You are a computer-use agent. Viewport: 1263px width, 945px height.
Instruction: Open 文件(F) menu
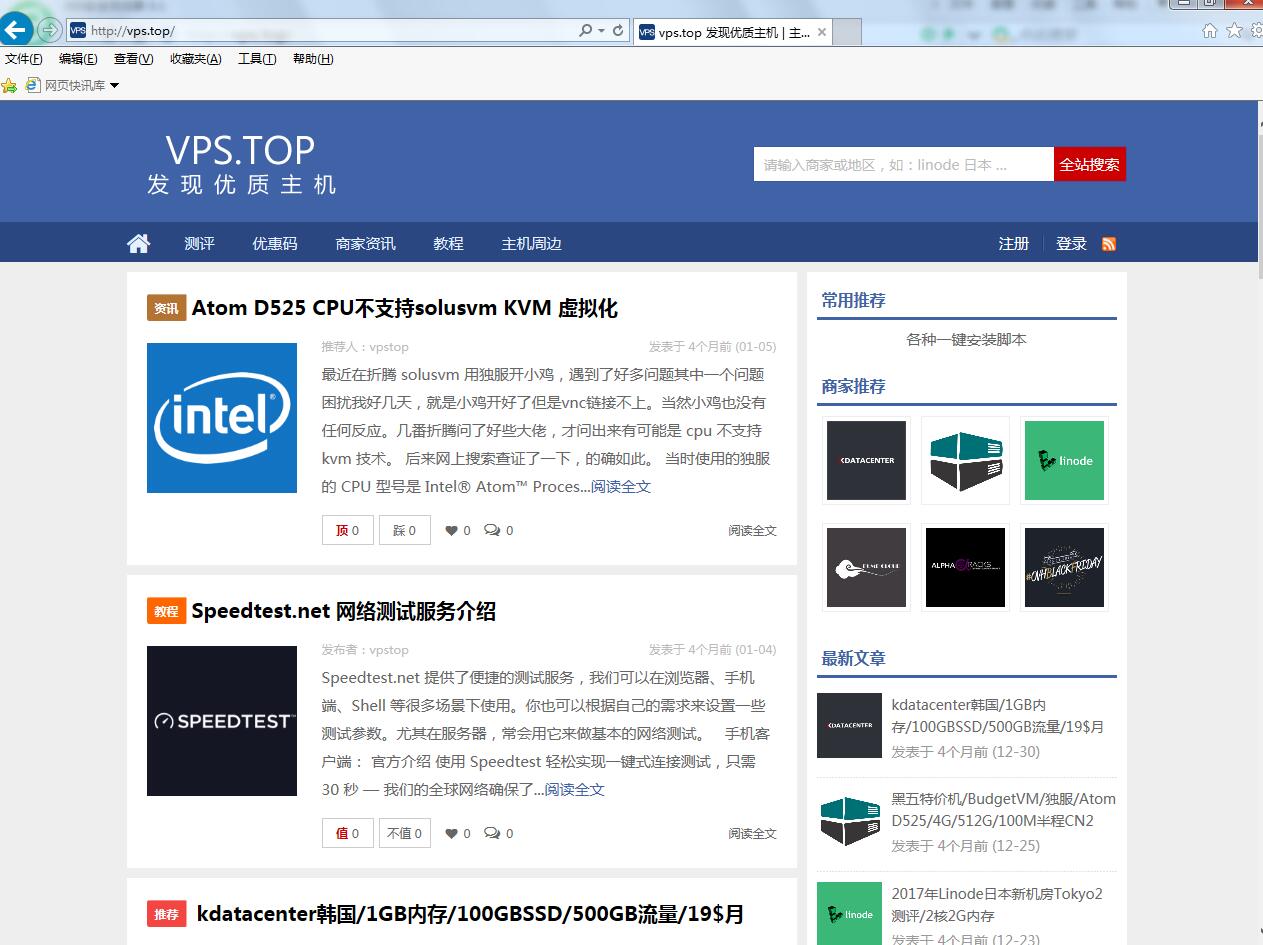pyautogui.click(x=24, y=59)
